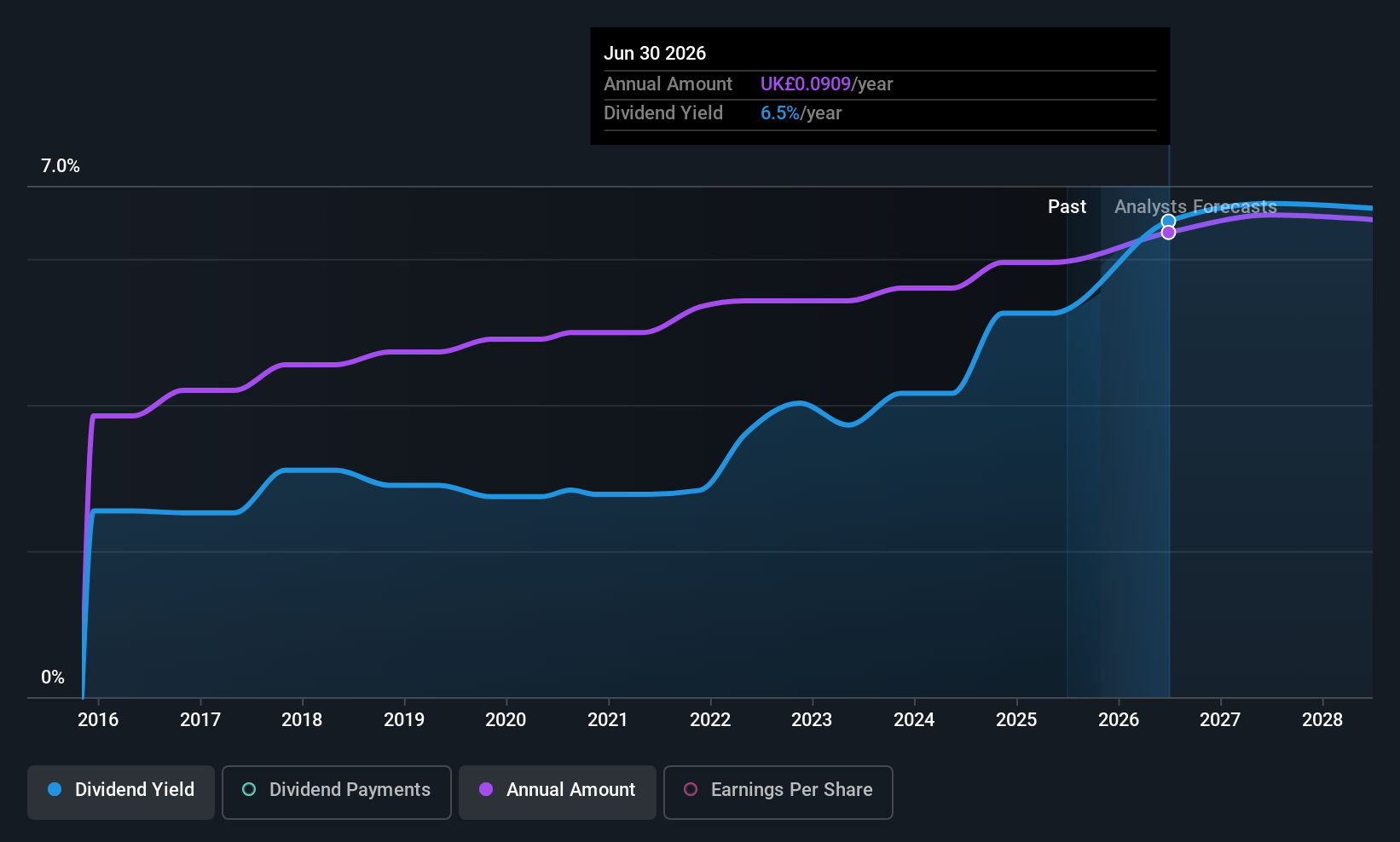This screenshot has height=842, width=1400.
Task: Click the 2020 x-axis year label
Action: [x=506, y=720]
